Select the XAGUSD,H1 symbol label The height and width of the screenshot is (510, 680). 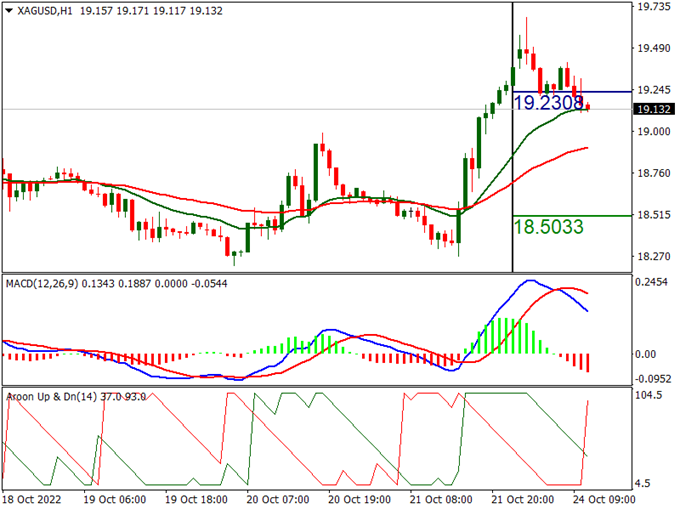point(45,11)
